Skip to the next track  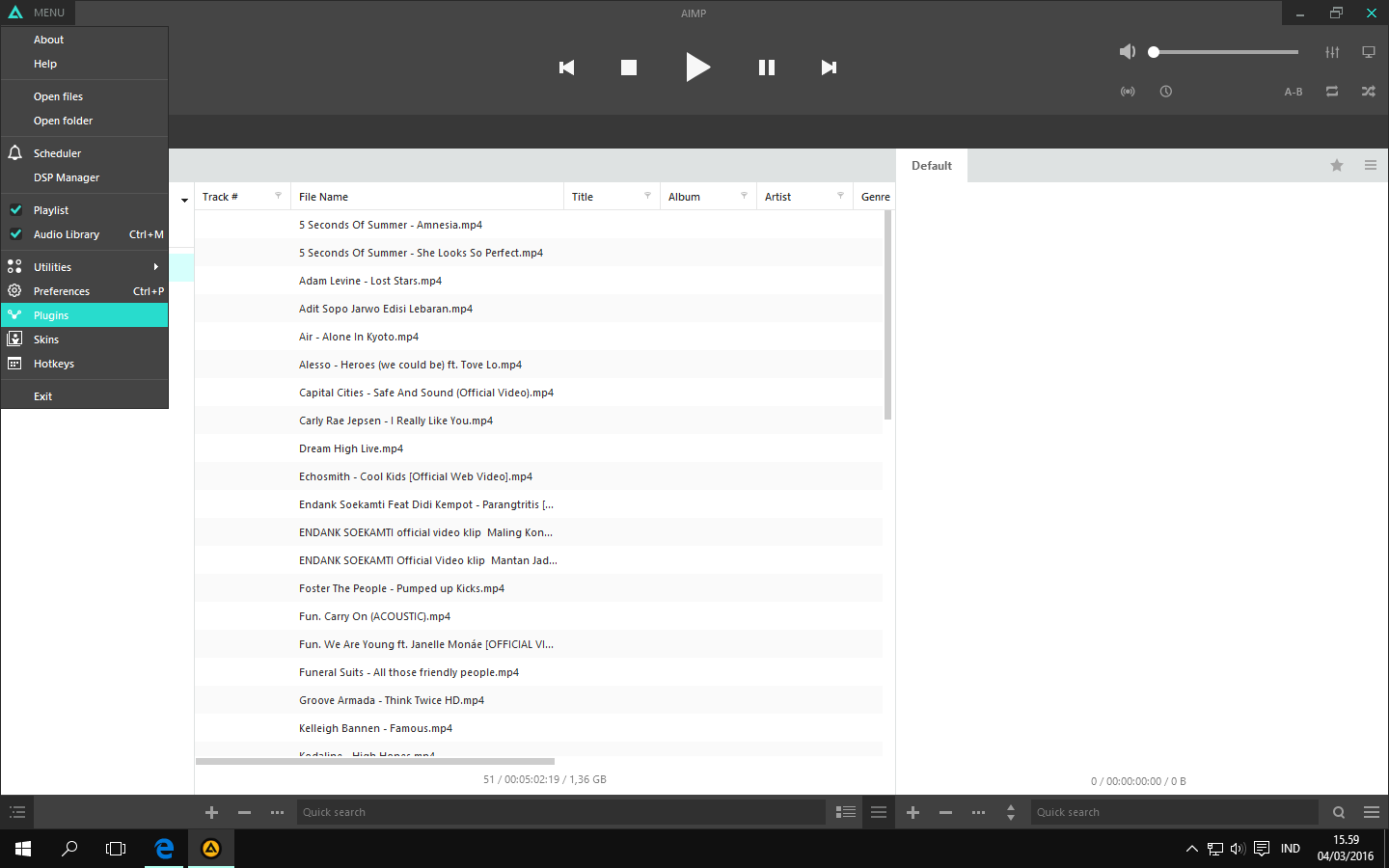pos(829,68)
